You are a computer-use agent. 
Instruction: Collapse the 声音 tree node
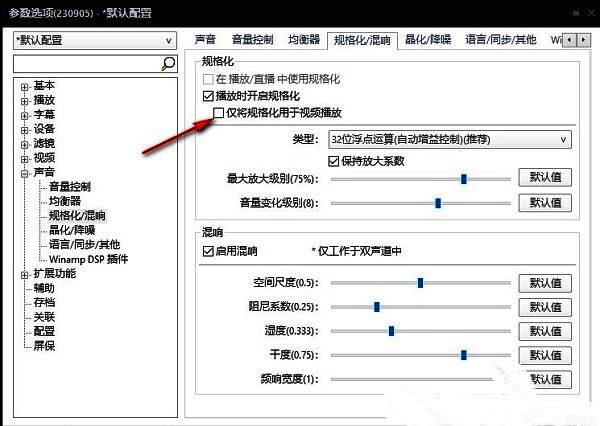24,174
